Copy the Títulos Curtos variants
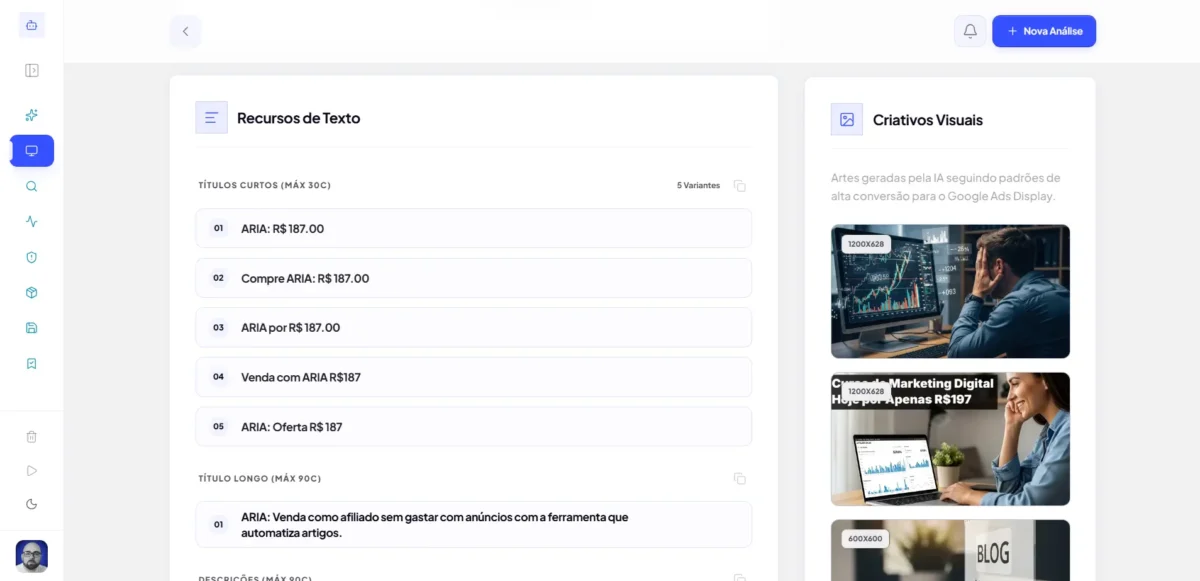Screen dimensions: 1200x581 point(739,186)
